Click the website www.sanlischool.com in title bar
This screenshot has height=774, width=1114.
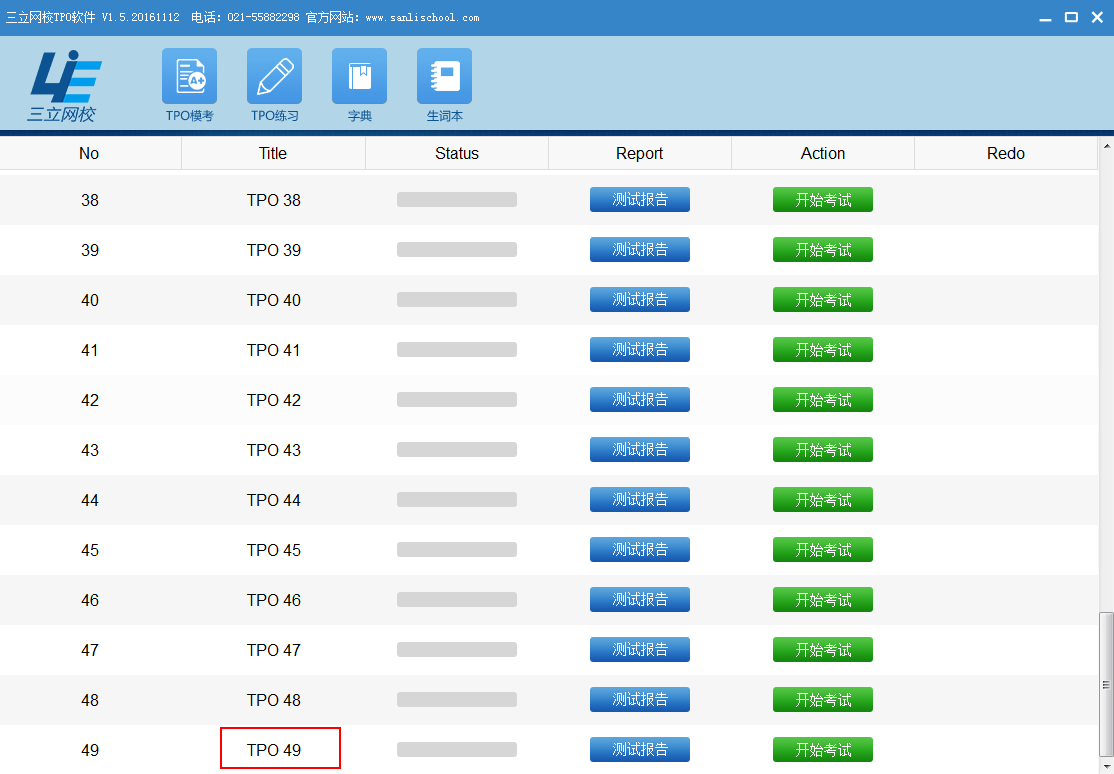point(422,18)
